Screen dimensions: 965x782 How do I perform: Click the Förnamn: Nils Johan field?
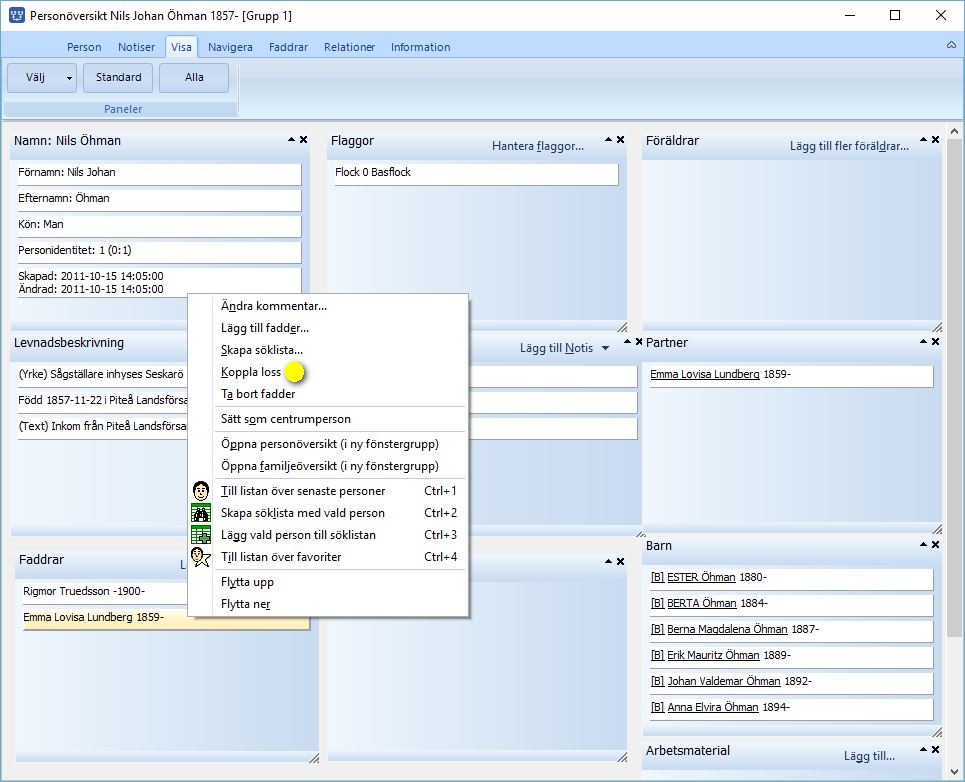pos(159,173)
